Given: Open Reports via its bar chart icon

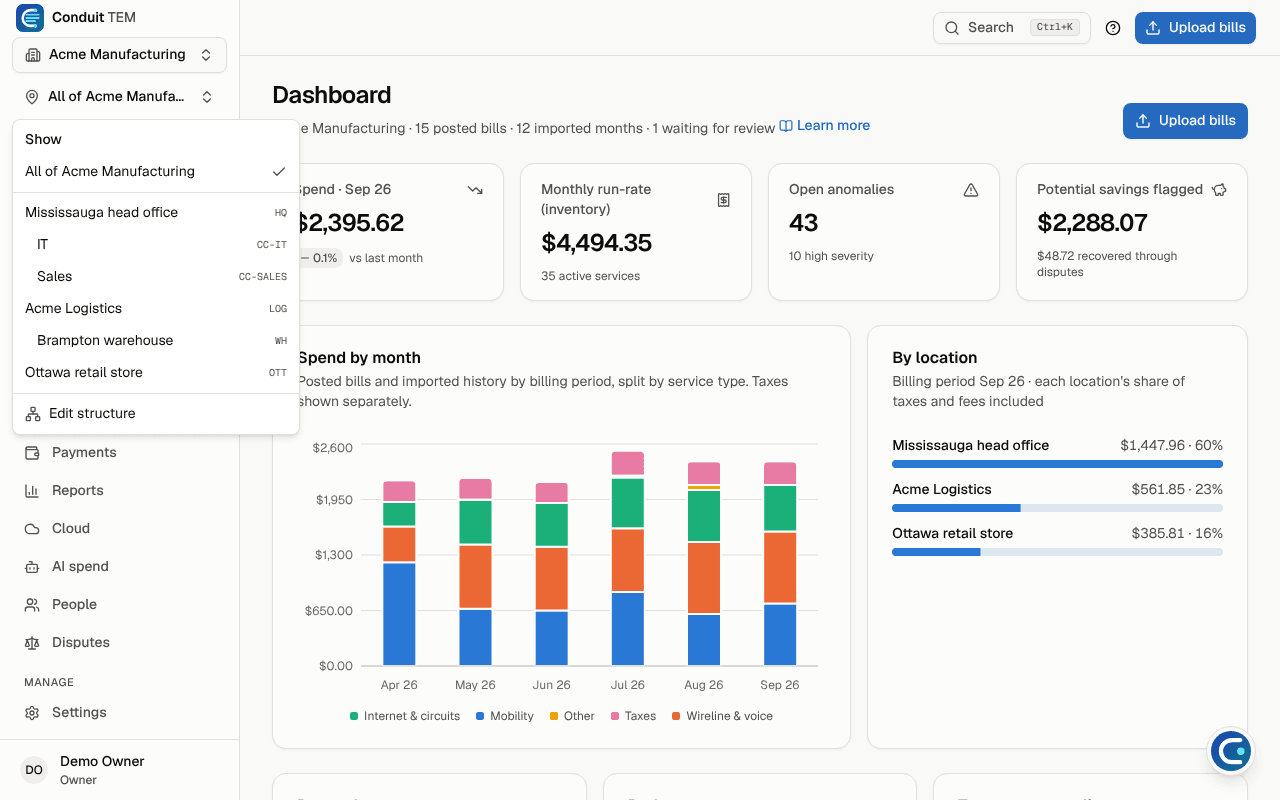Looking at the screenshot, I should pos(32,490).
